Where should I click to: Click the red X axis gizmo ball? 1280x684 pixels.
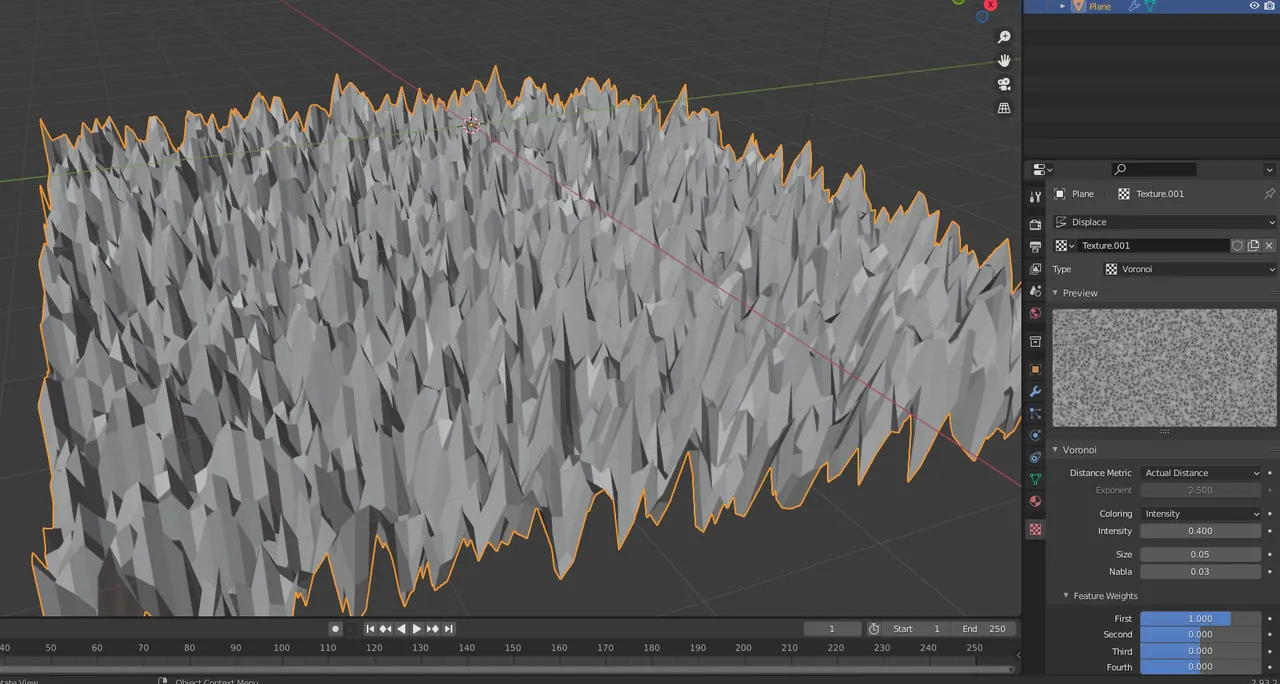pos(991,4)
